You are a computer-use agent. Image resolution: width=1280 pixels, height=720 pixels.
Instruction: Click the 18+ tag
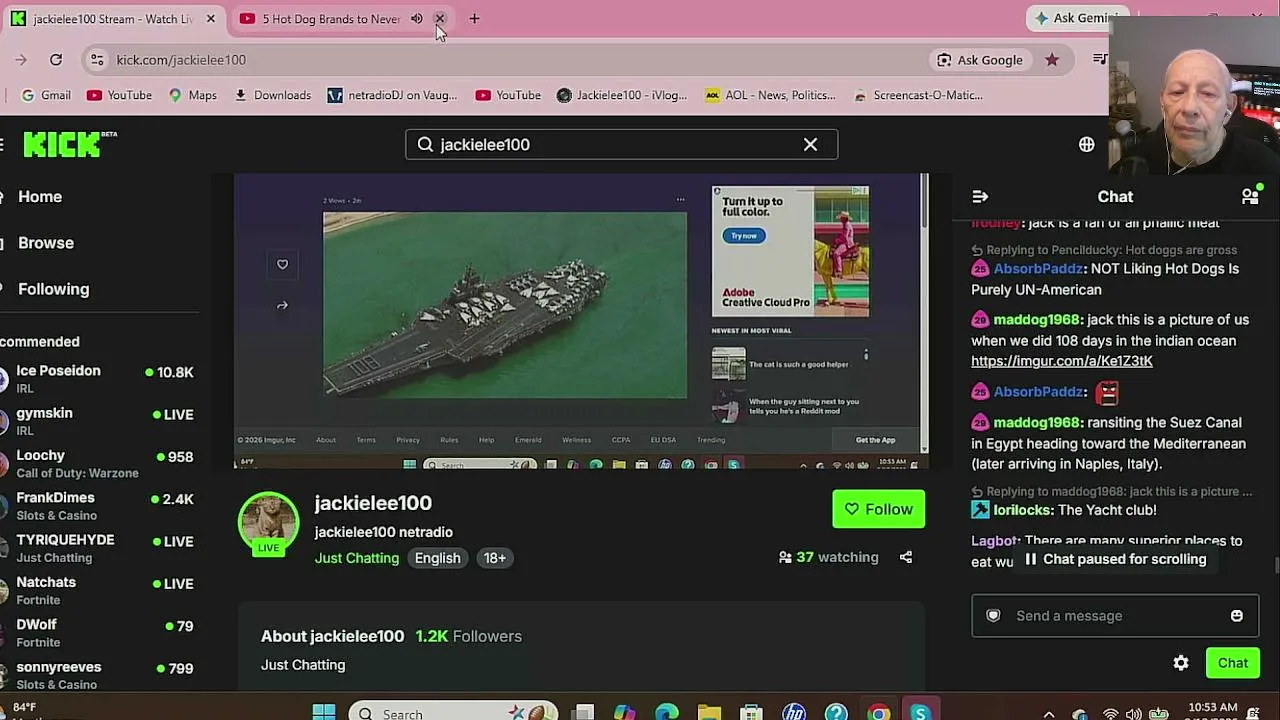495,558
